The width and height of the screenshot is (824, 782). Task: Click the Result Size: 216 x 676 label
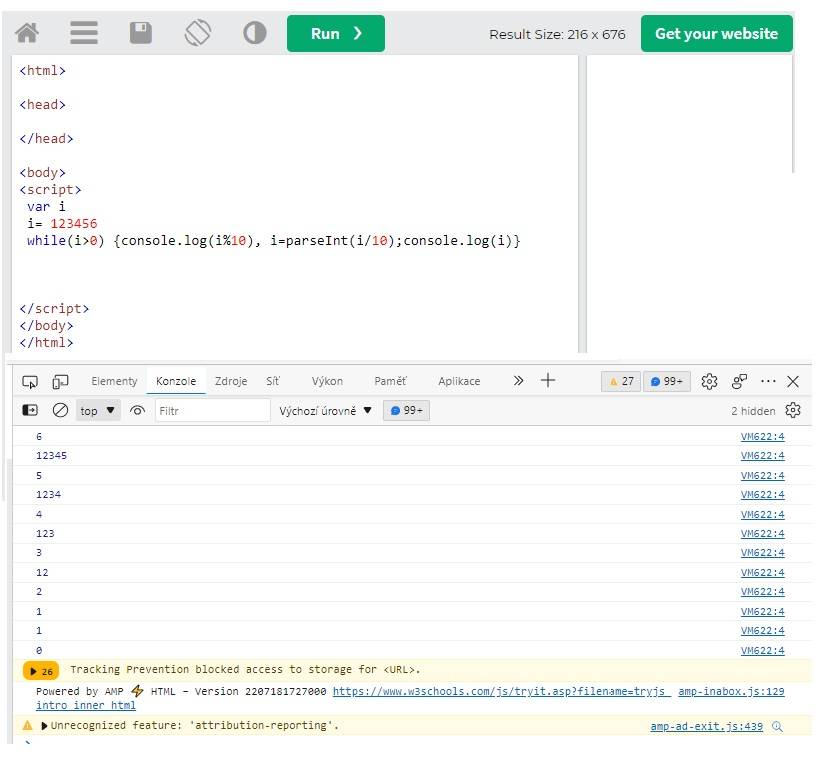(557, 35)
